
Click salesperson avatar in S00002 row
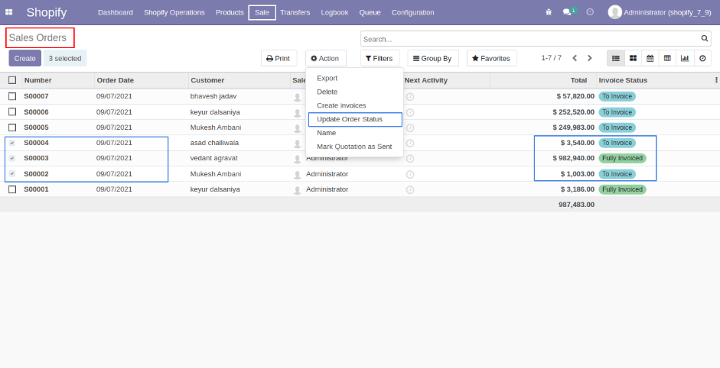coord(298,175)
